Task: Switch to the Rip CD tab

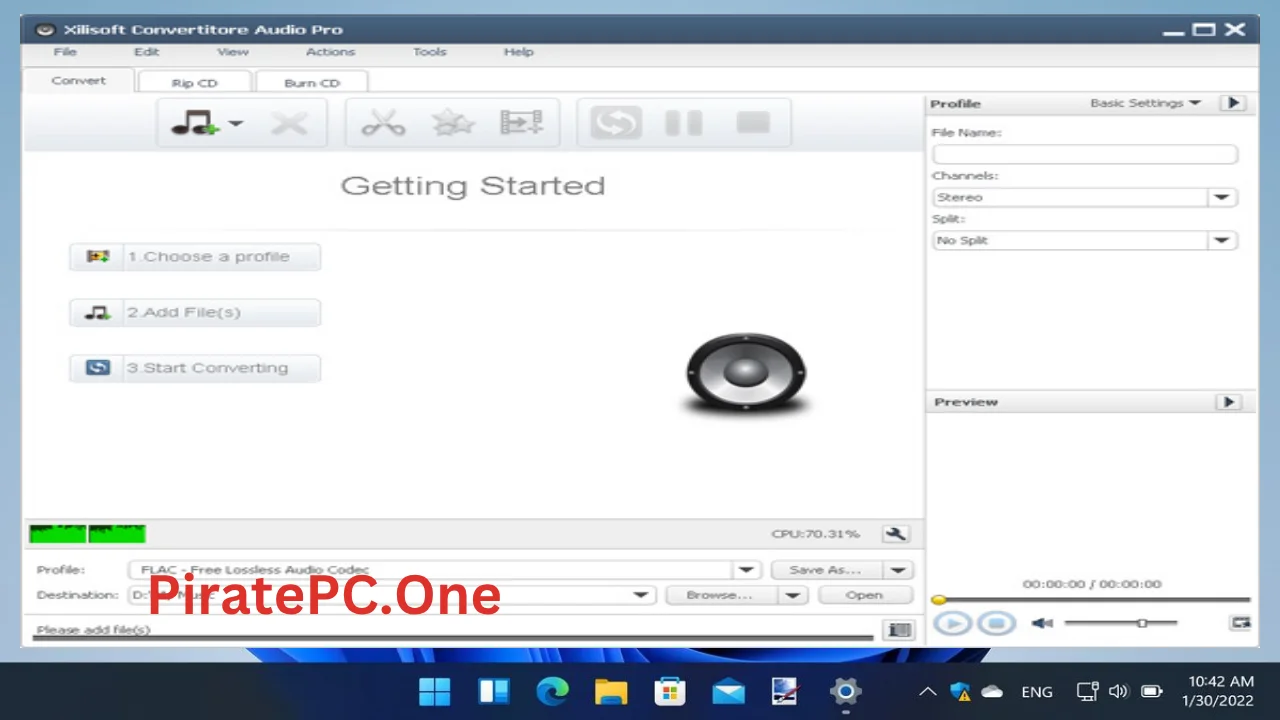Action: pyautogui.click(x=194, y=83)
